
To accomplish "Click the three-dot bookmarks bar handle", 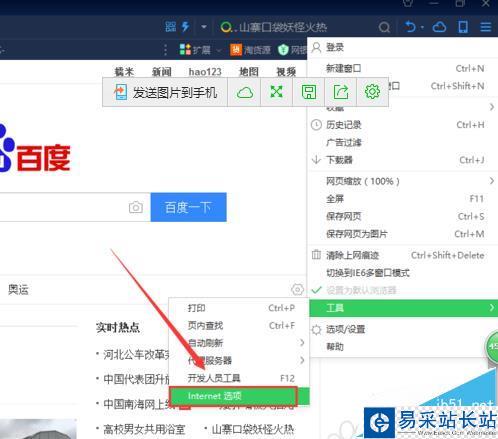I will (x=165, y=50).
